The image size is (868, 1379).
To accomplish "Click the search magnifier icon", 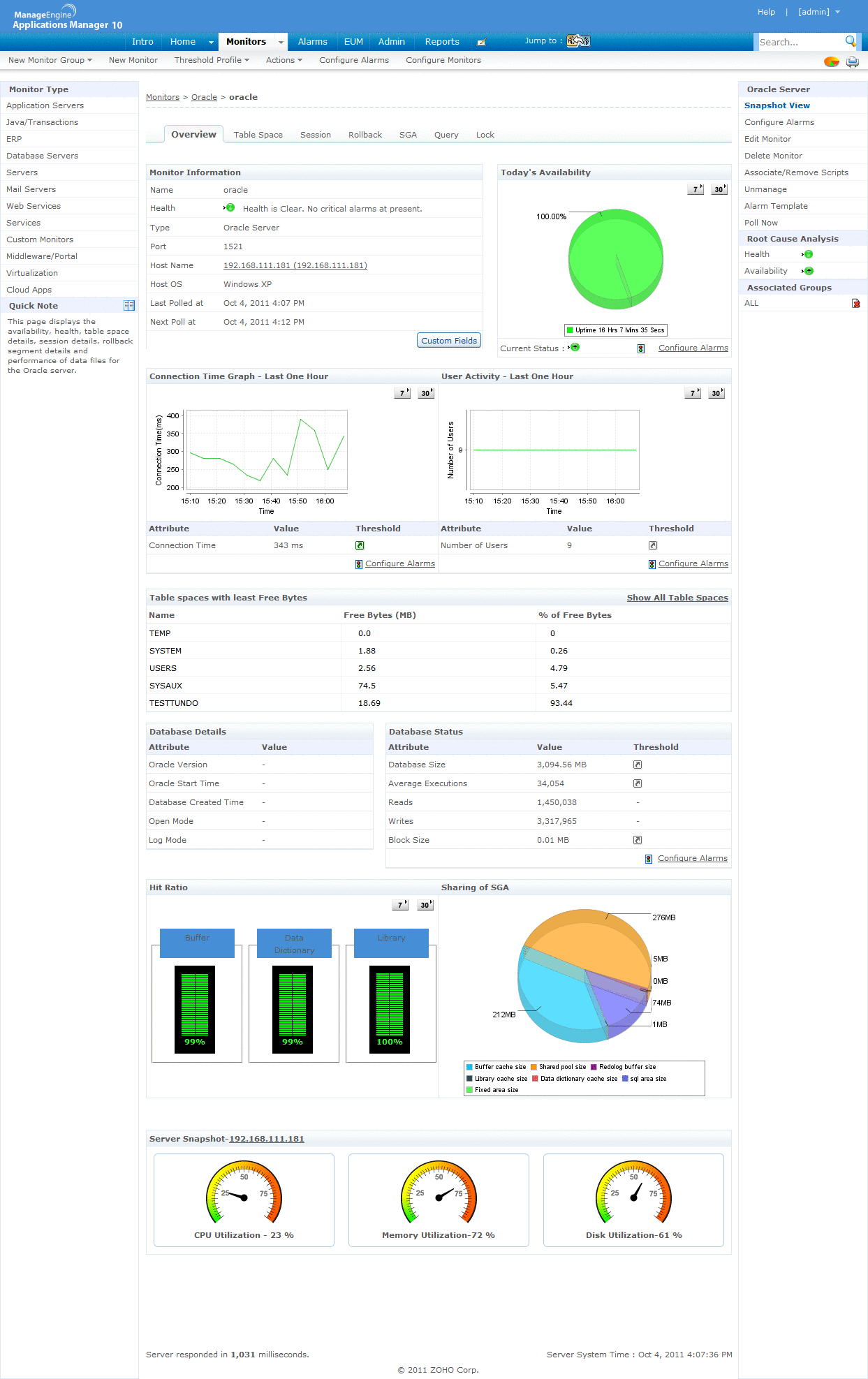I will (850, 41).
